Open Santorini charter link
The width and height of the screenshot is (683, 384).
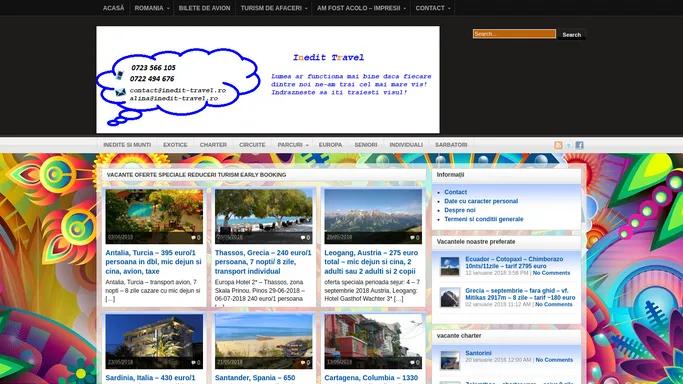point(478,353)
